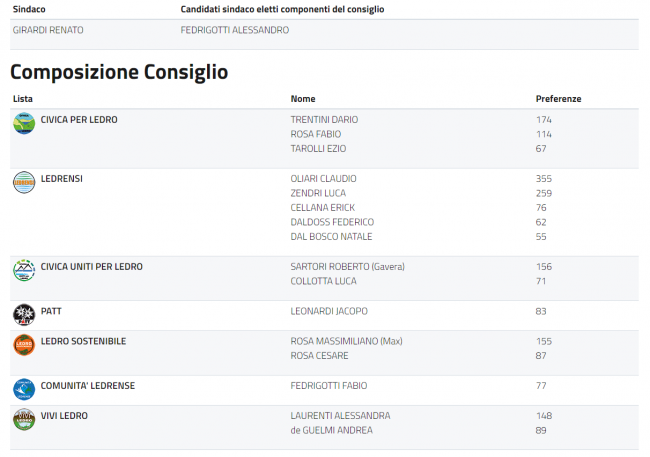Screen dimensions: 650x457
Task: Click the Comunita' Ledrense list logo
Action: 24,389
